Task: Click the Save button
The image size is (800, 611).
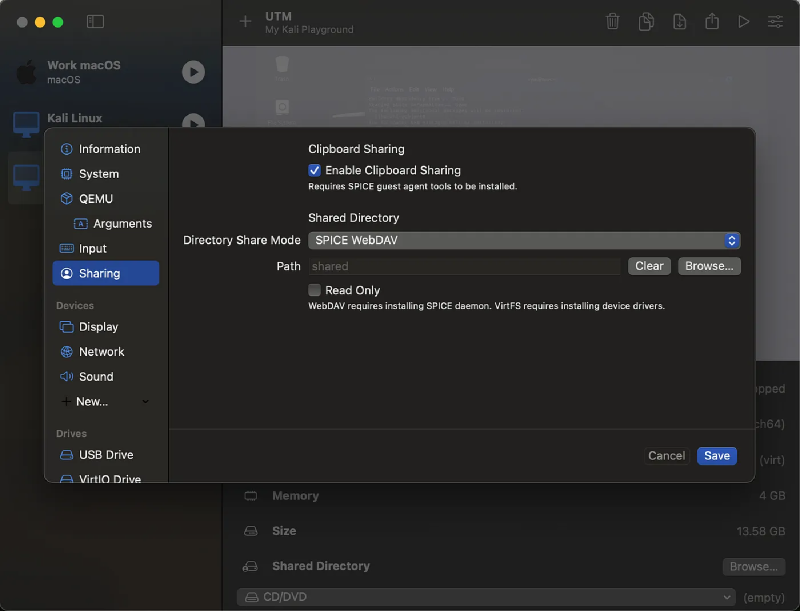Action: pyautogui.click(x=716, y=456)
